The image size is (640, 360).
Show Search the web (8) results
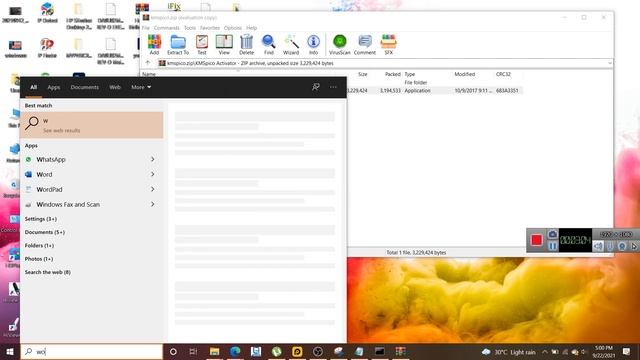(x=47, y=272)
